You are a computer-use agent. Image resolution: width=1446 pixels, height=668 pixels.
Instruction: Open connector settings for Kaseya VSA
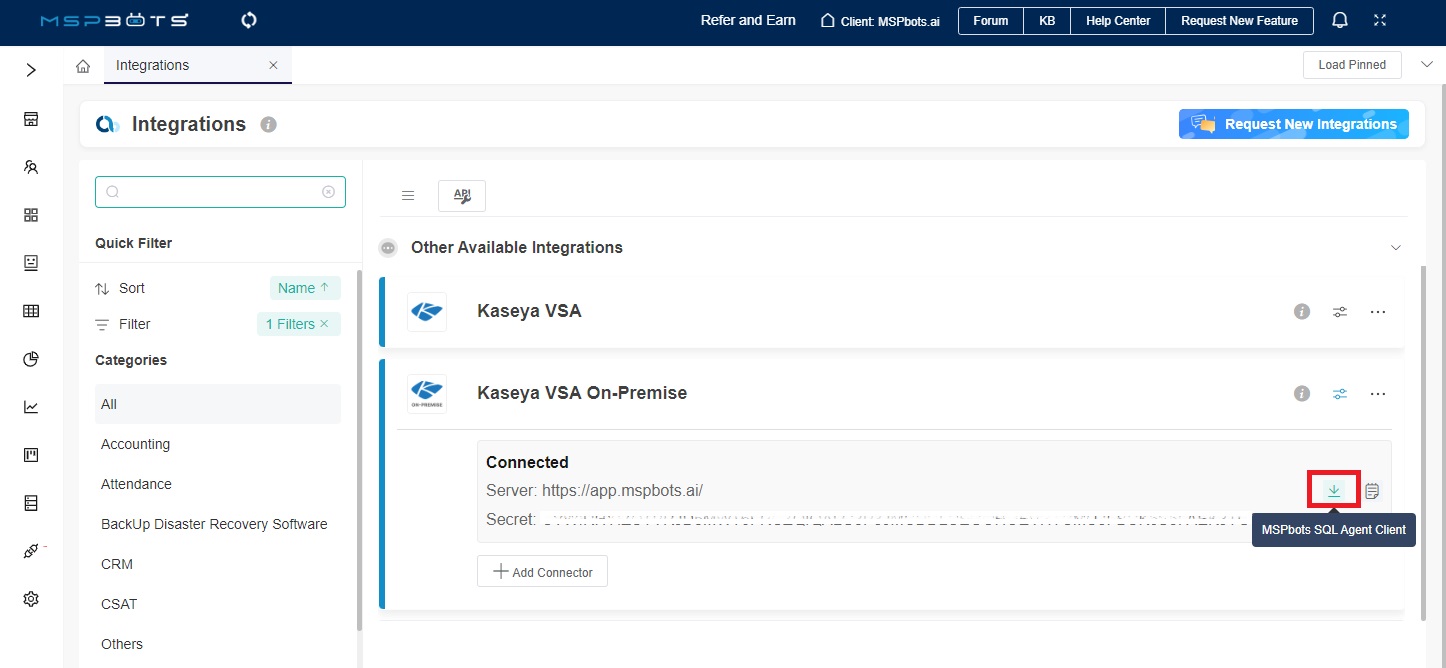tap(1340, 312)
